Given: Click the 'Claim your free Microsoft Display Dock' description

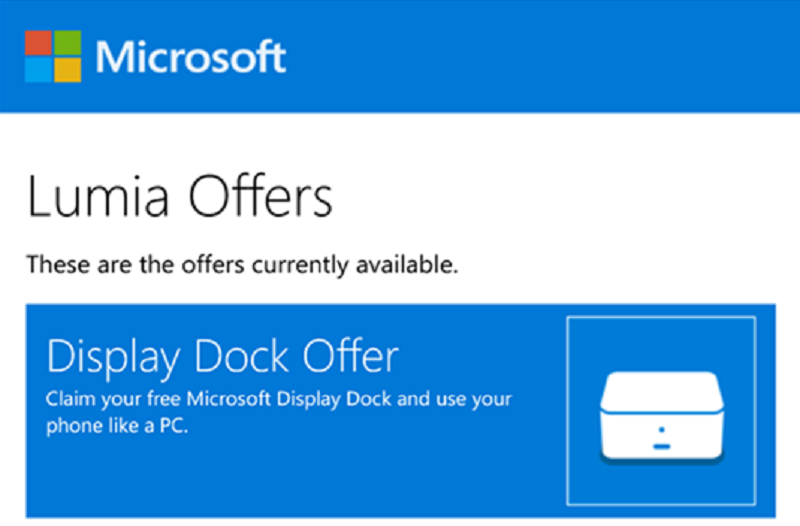Looking at the screenshot, I should point(279,399).
